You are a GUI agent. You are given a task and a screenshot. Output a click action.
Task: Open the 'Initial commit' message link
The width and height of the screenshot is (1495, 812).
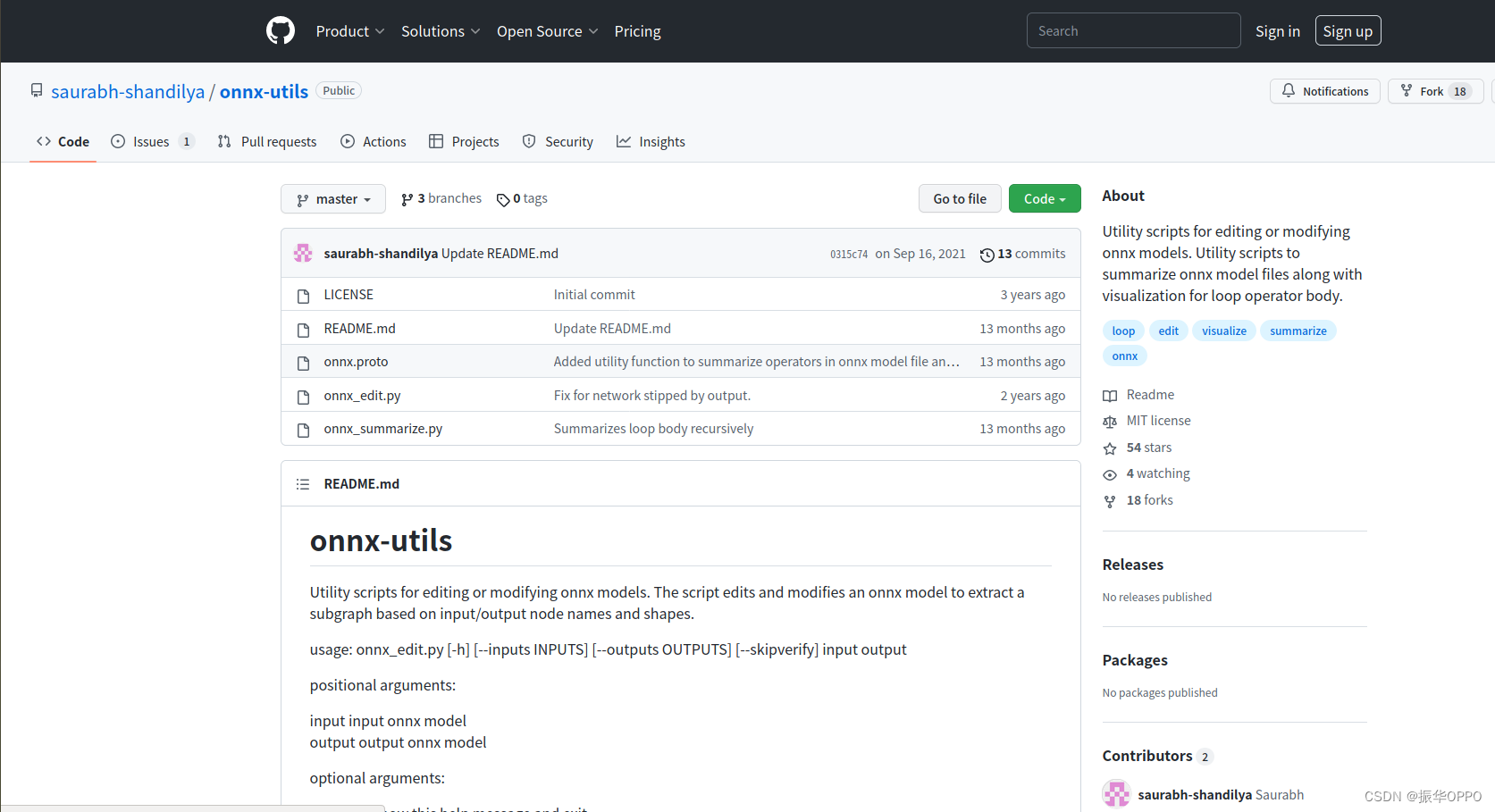pyautogui.click(x=594, y=295)
